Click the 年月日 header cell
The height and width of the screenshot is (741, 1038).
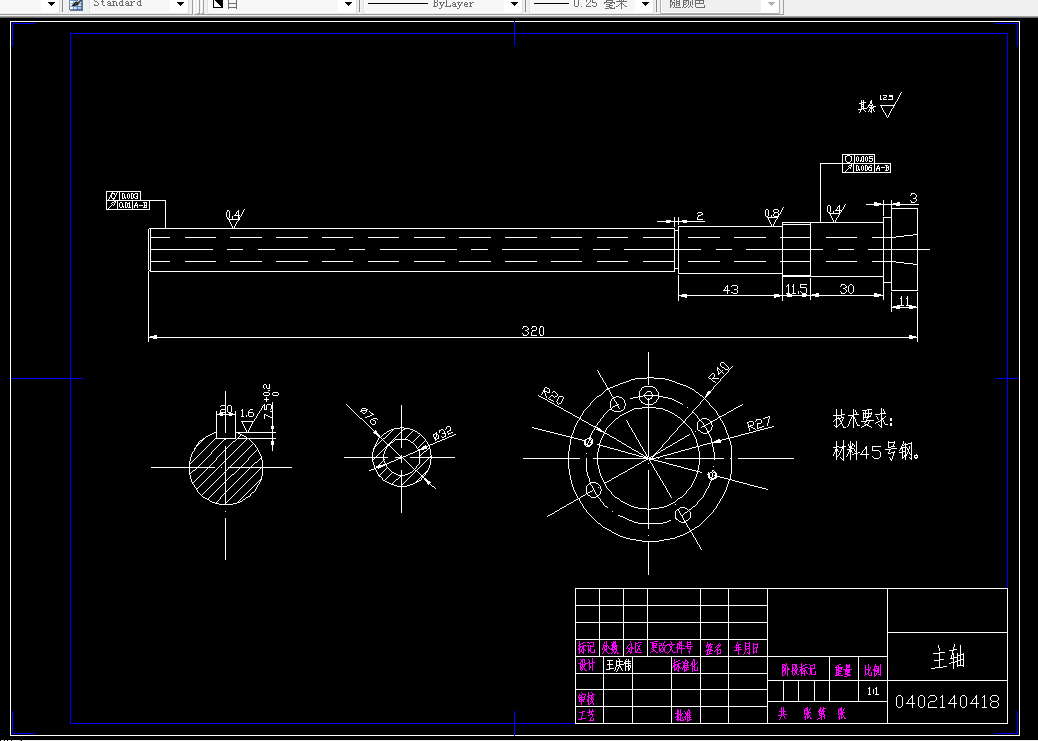[746, 648]
